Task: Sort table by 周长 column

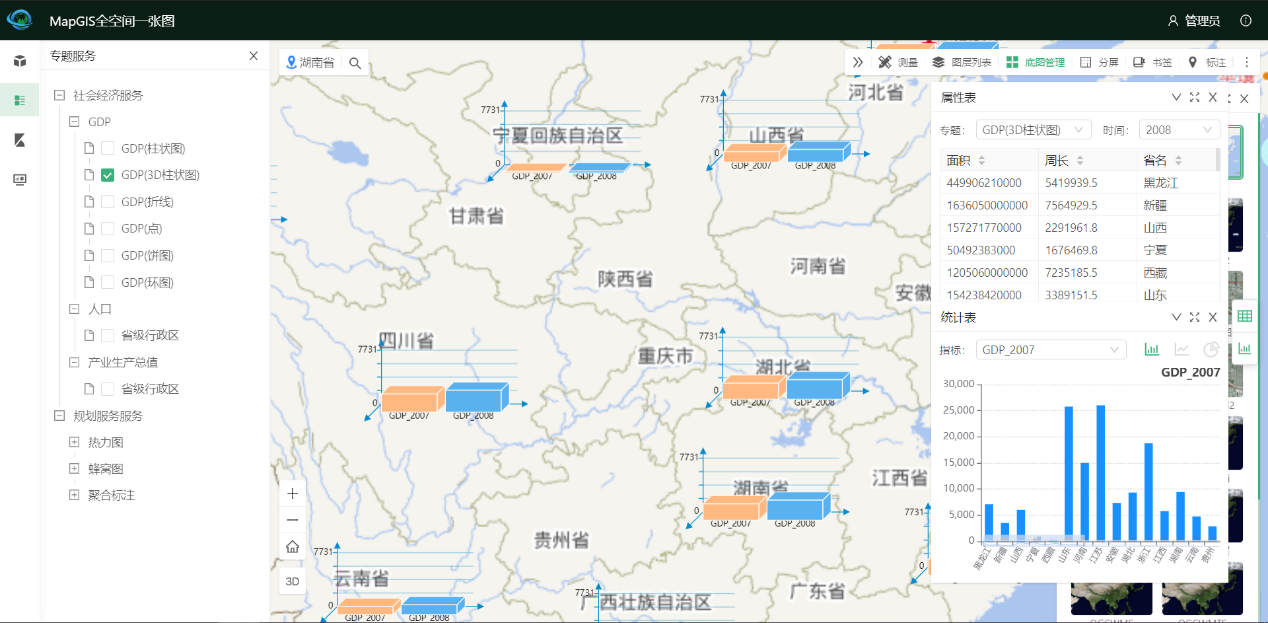Action: pos(1080,161)
